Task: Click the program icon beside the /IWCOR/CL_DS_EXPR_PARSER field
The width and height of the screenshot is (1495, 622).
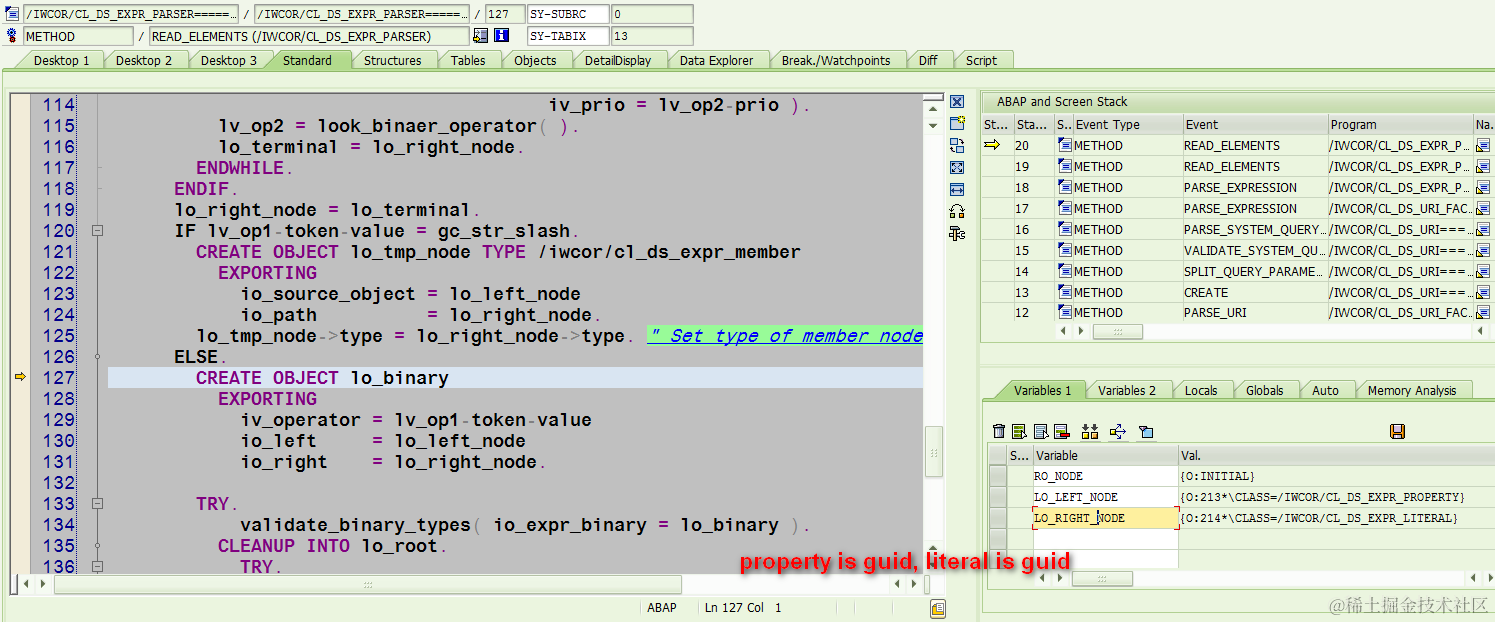Action: [x=12, y=14]
